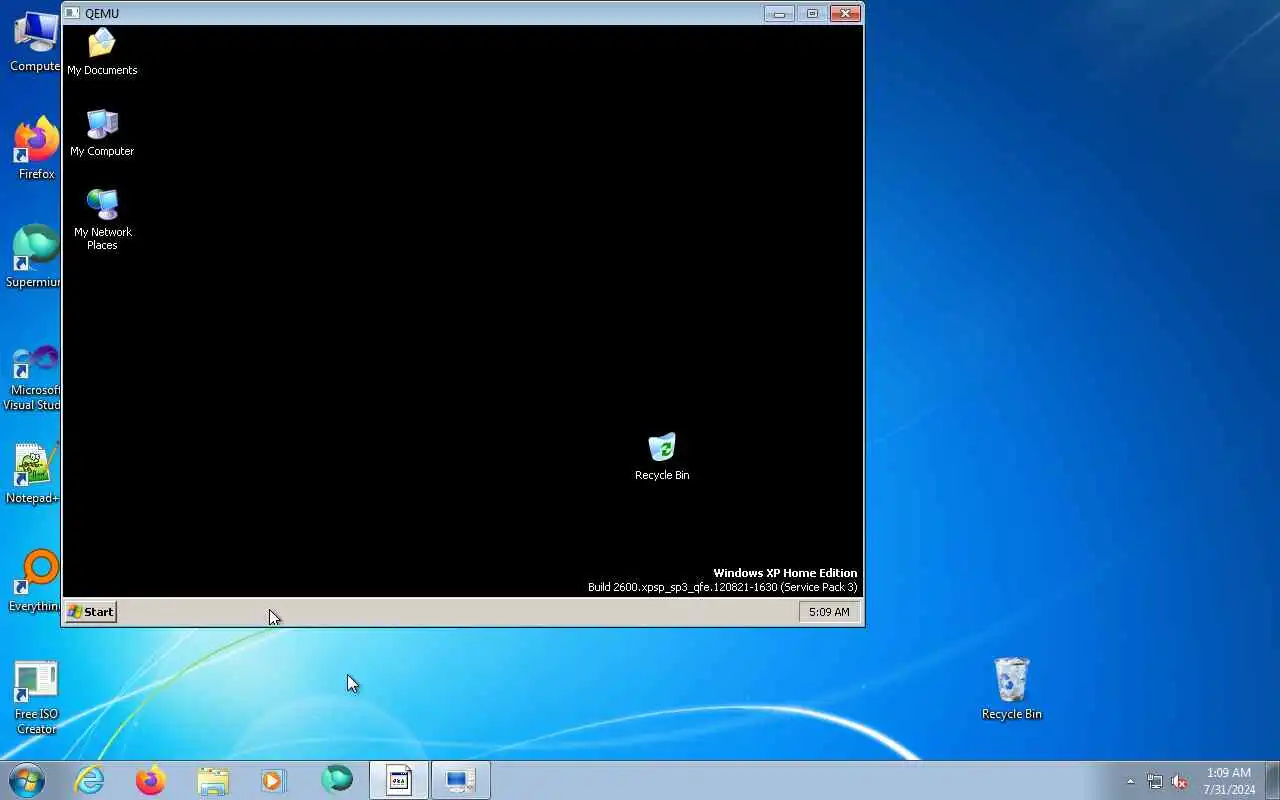Viewport: 1280px width, 800px height.
Task: Launch Firefox desktop shortcut
Action: [x=36, y=149]
